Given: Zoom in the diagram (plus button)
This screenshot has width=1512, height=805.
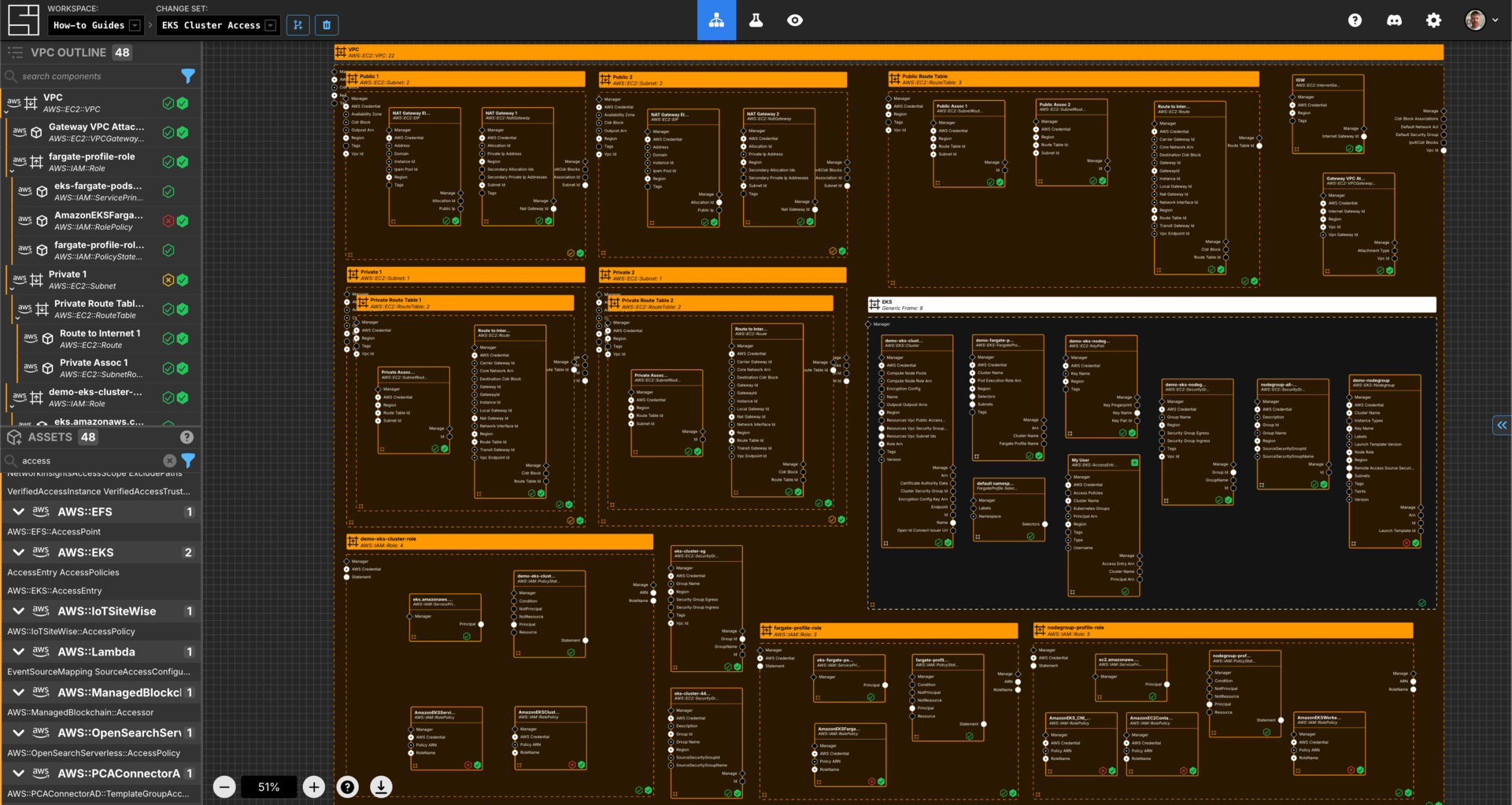Looking at the screenshot, I should coord(314,787).
